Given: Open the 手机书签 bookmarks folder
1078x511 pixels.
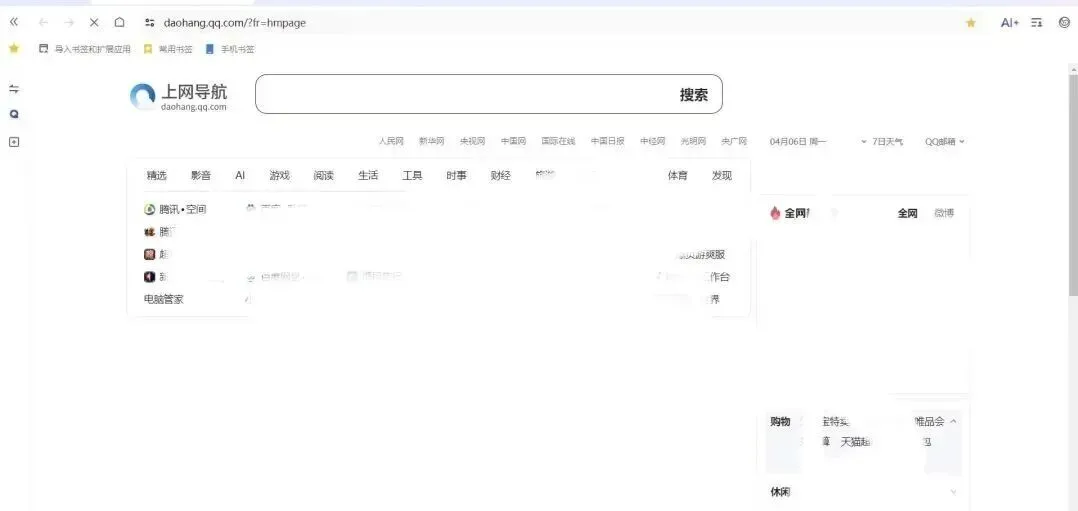Looking at the screenshot, I should click(x=230, y=49).
